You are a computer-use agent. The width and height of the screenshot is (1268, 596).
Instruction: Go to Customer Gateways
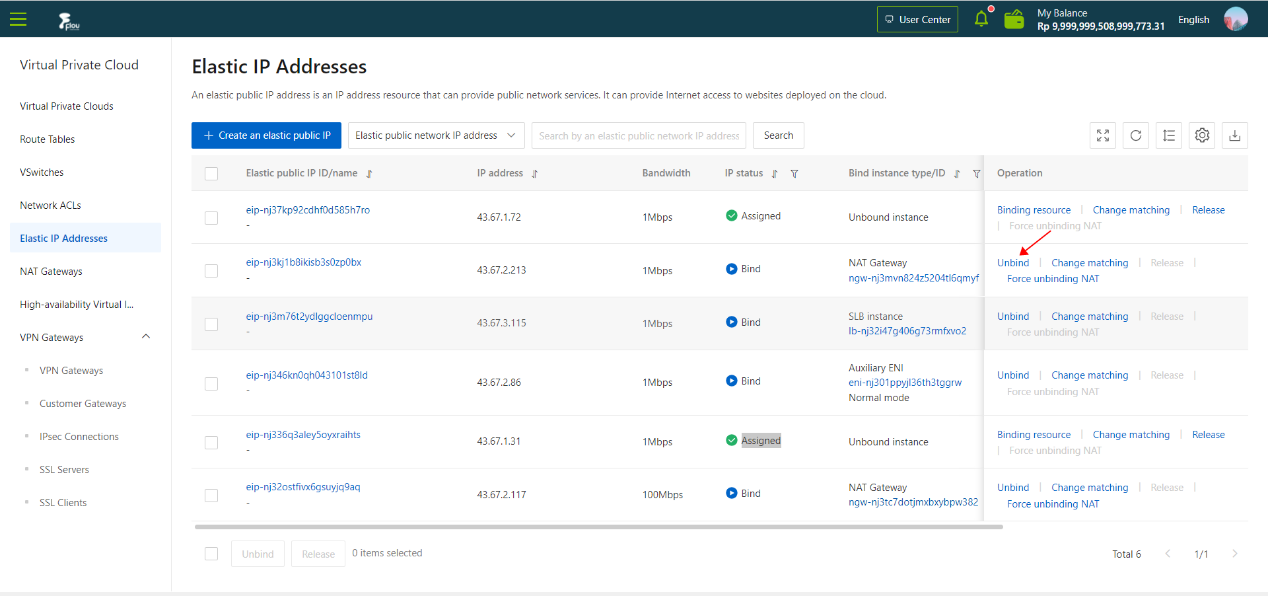click(83, 403)
